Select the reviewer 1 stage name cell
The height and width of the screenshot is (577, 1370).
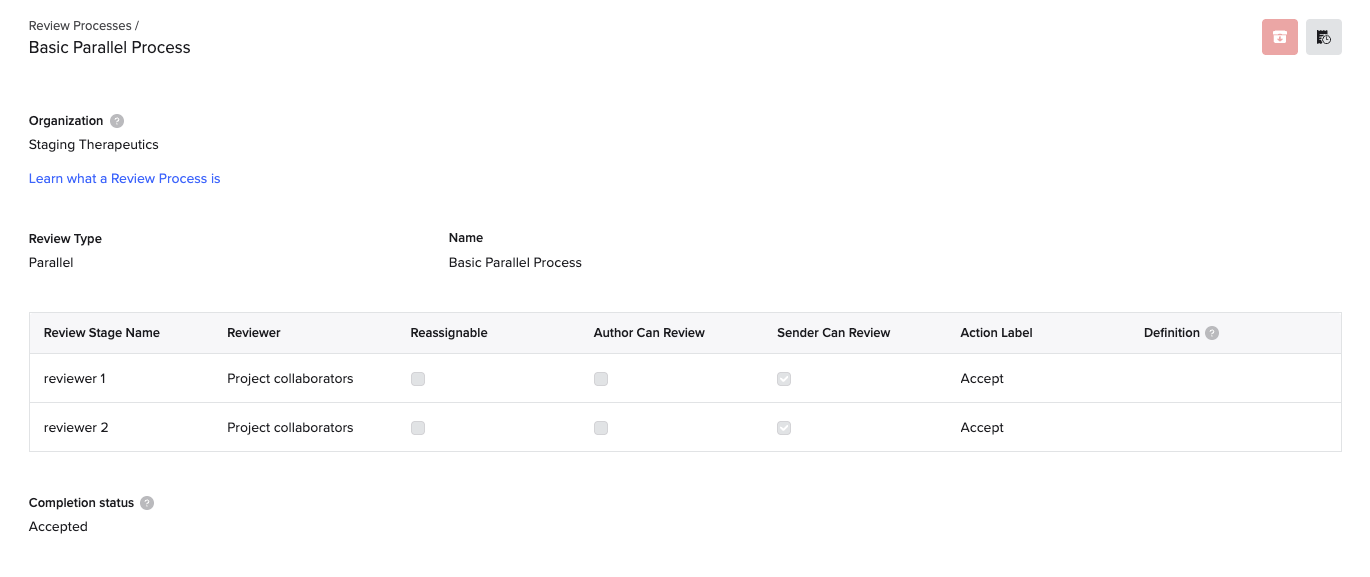pos(76,379)
